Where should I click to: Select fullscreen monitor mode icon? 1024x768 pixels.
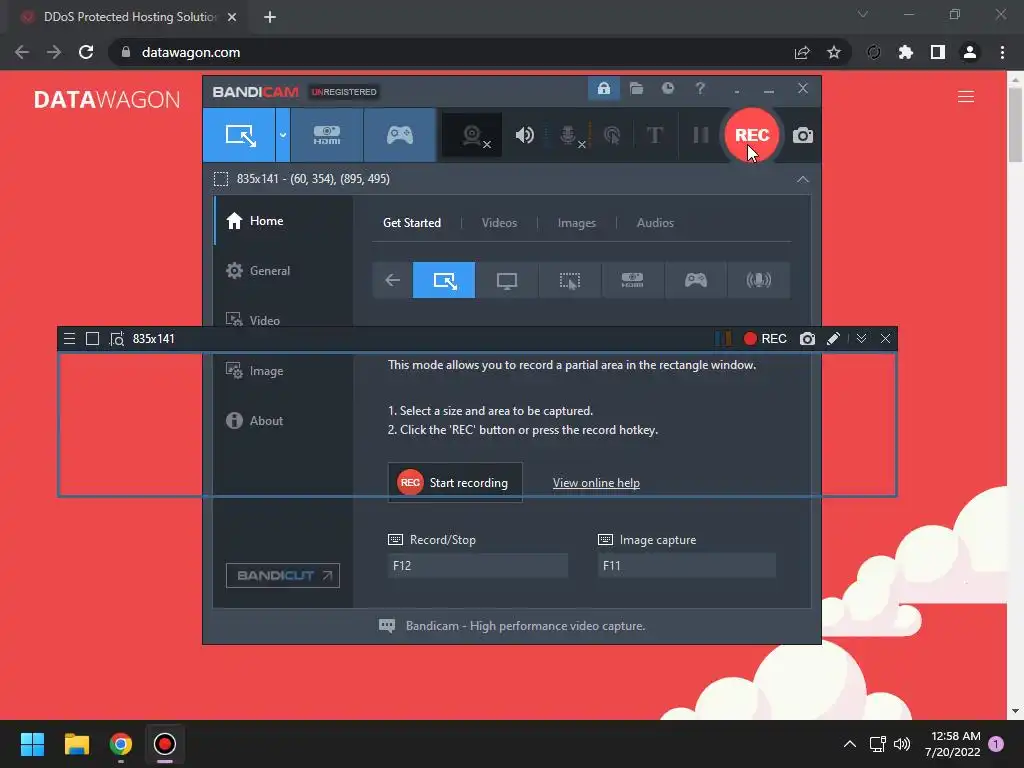tap(507, 280)
